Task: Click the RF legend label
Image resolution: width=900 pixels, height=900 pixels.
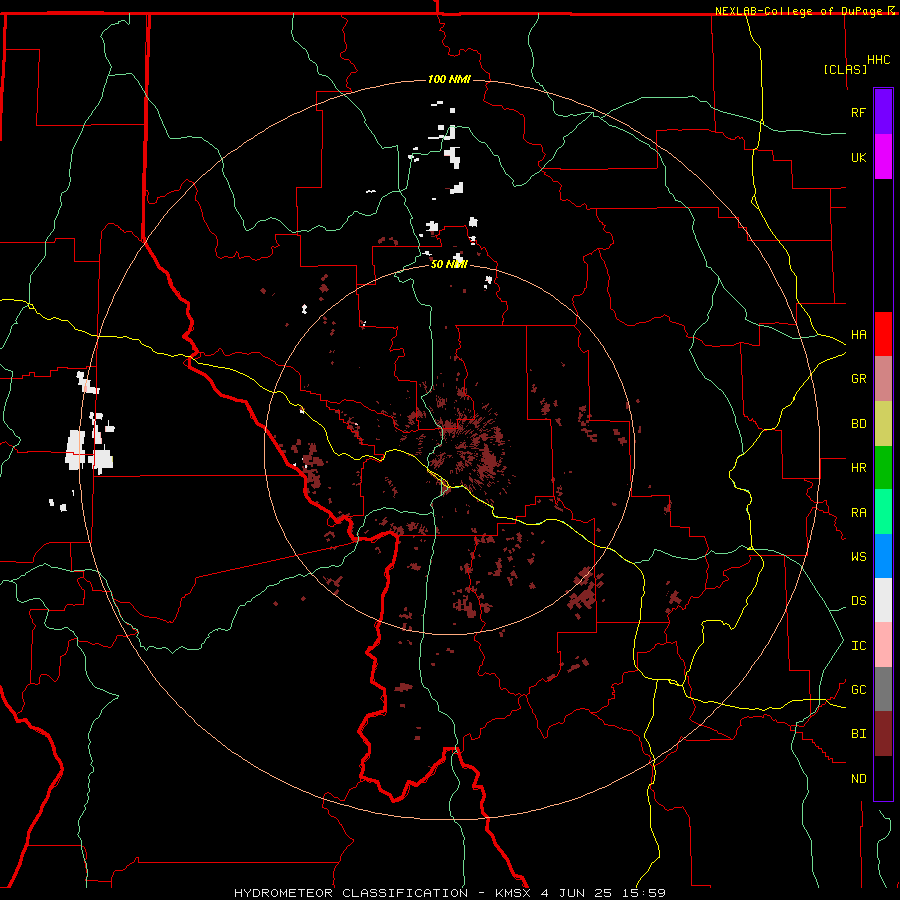Action: click(x=858, y=113)
